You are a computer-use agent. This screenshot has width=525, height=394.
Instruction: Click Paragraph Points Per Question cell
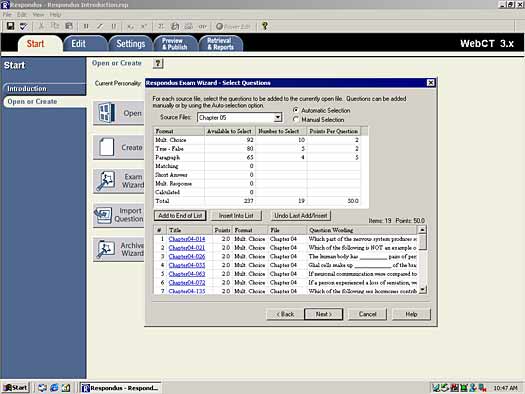point(333,157)
